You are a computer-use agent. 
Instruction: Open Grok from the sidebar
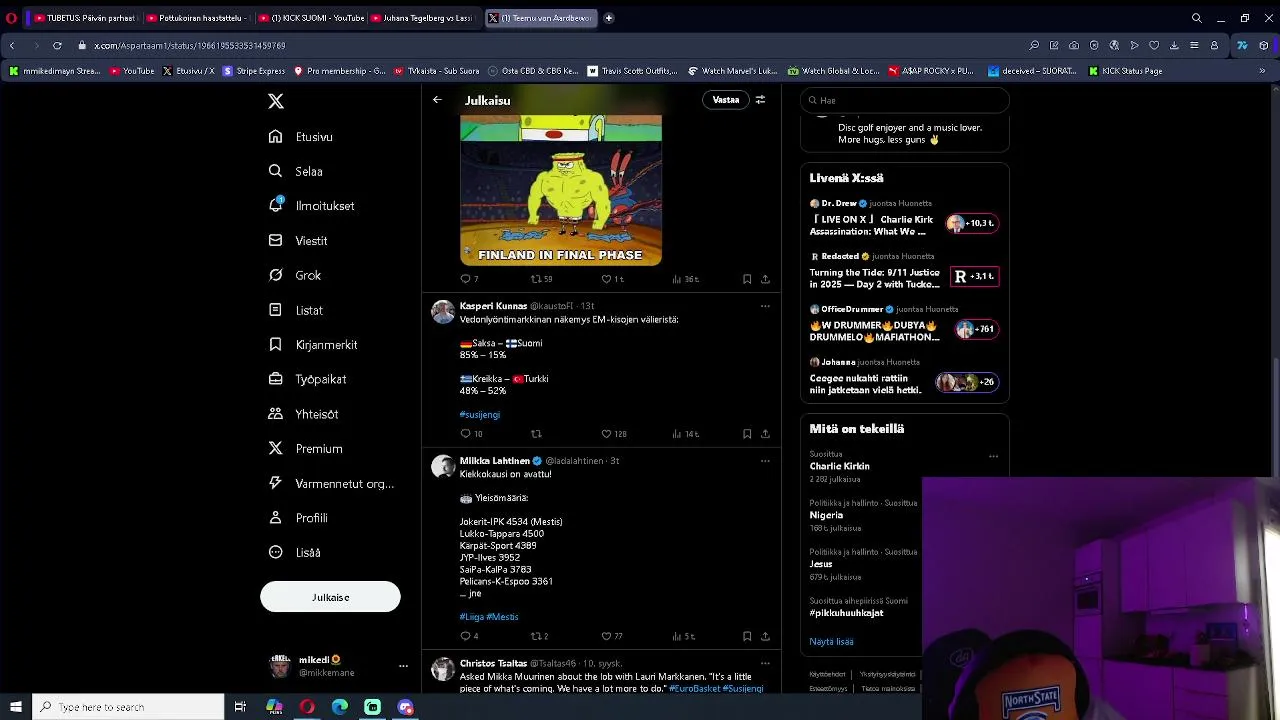(295, 275)
